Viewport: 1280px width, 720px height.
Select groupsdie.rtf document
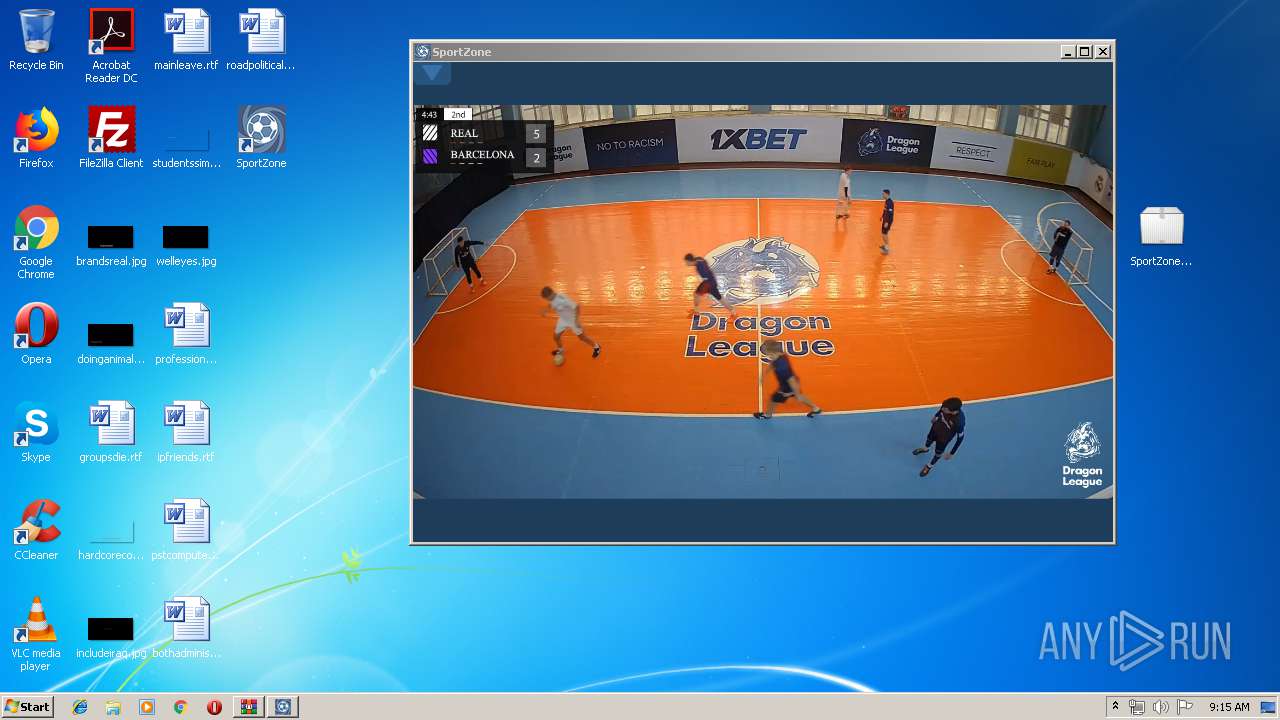[111, 432]
